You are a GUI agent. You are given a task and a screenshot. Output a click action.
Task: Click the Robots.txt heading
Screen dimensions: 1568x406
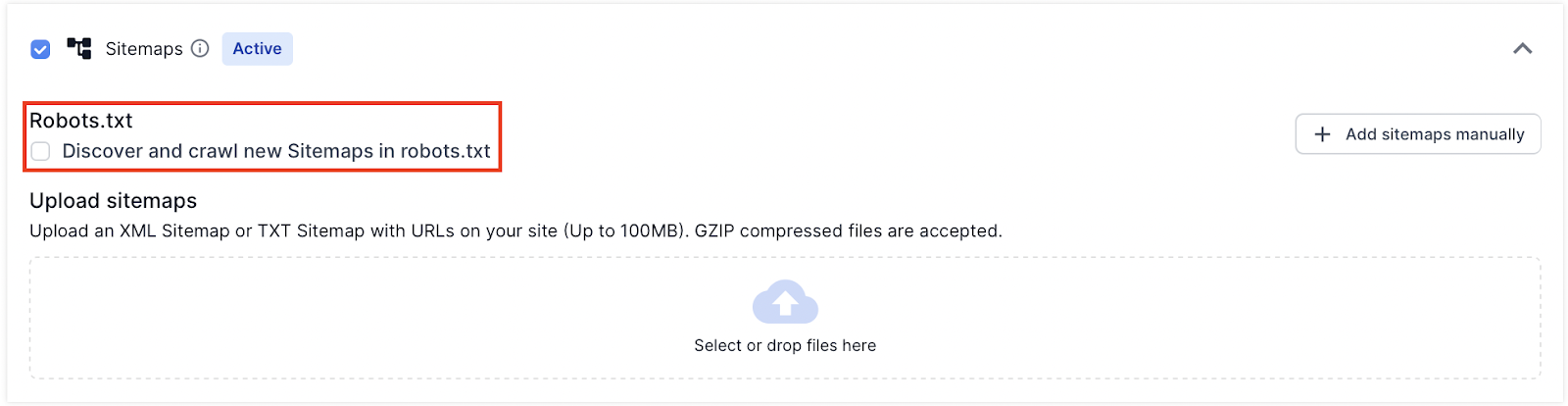click(x=81, y=121)
